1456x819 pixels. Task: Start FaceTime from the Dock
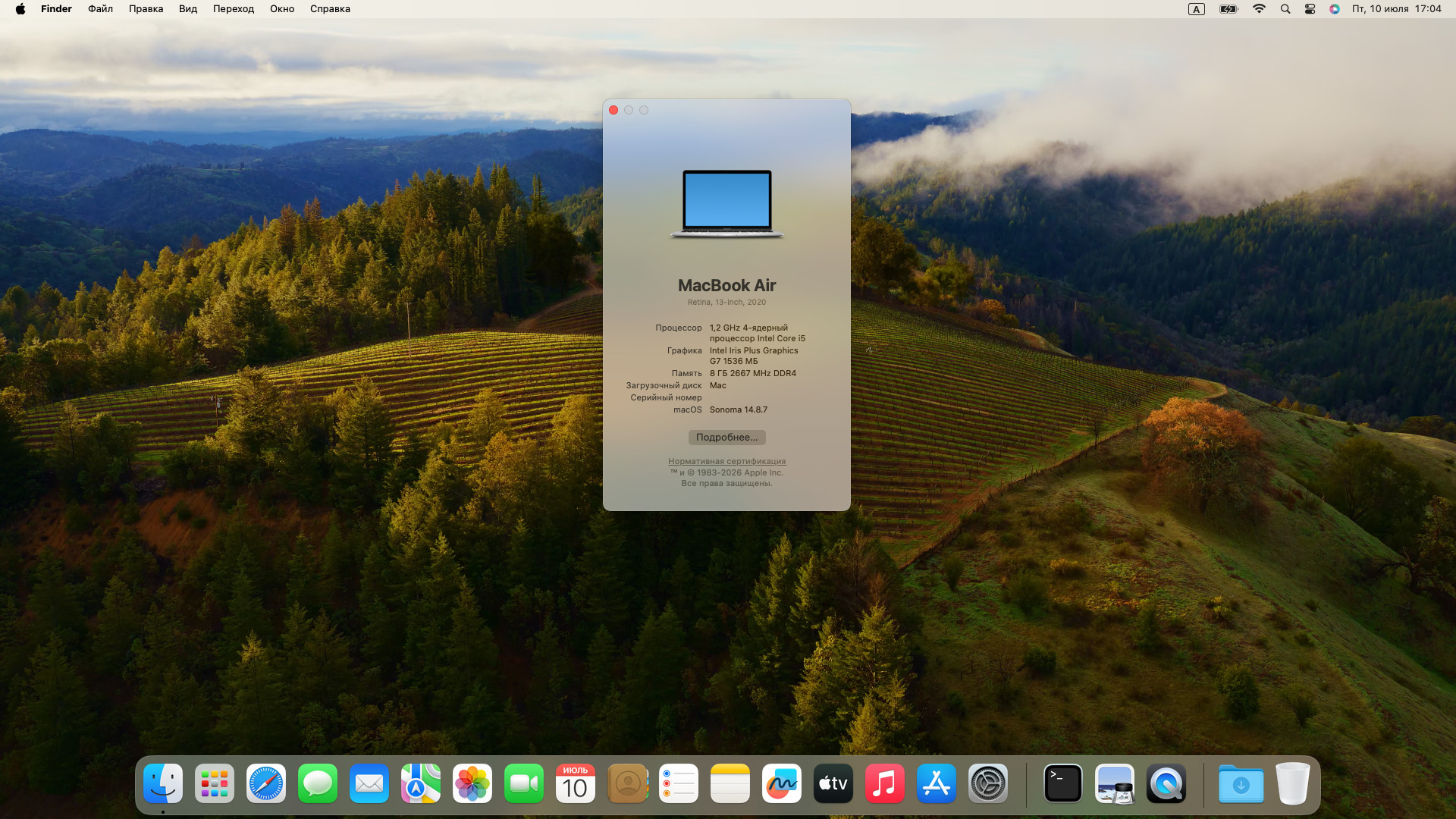pyautogui.click(x=524, y=783)
